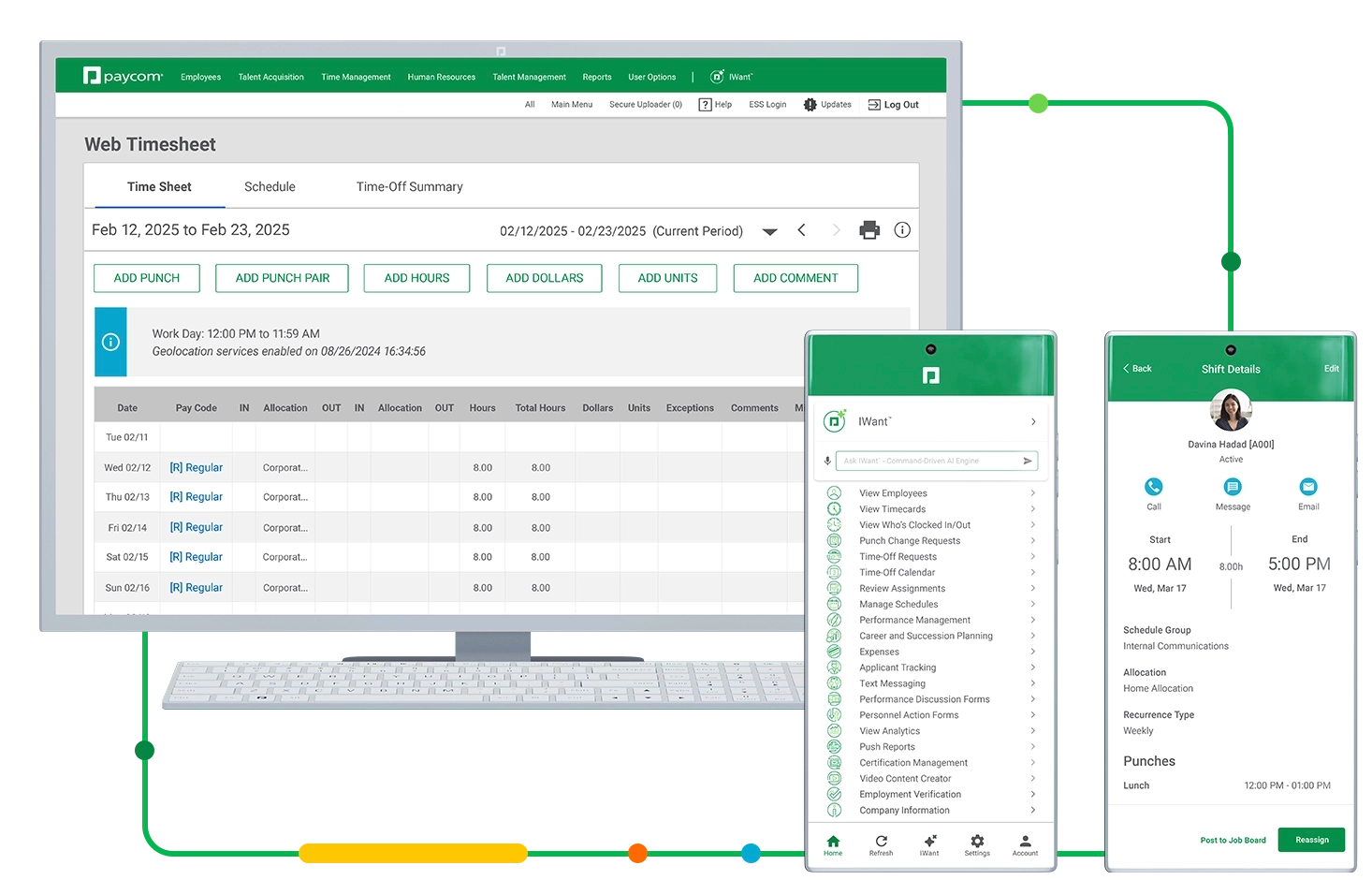Open Settings gear in mobile bottom bar
This screenshot has height=880, width=1372.
977,842
